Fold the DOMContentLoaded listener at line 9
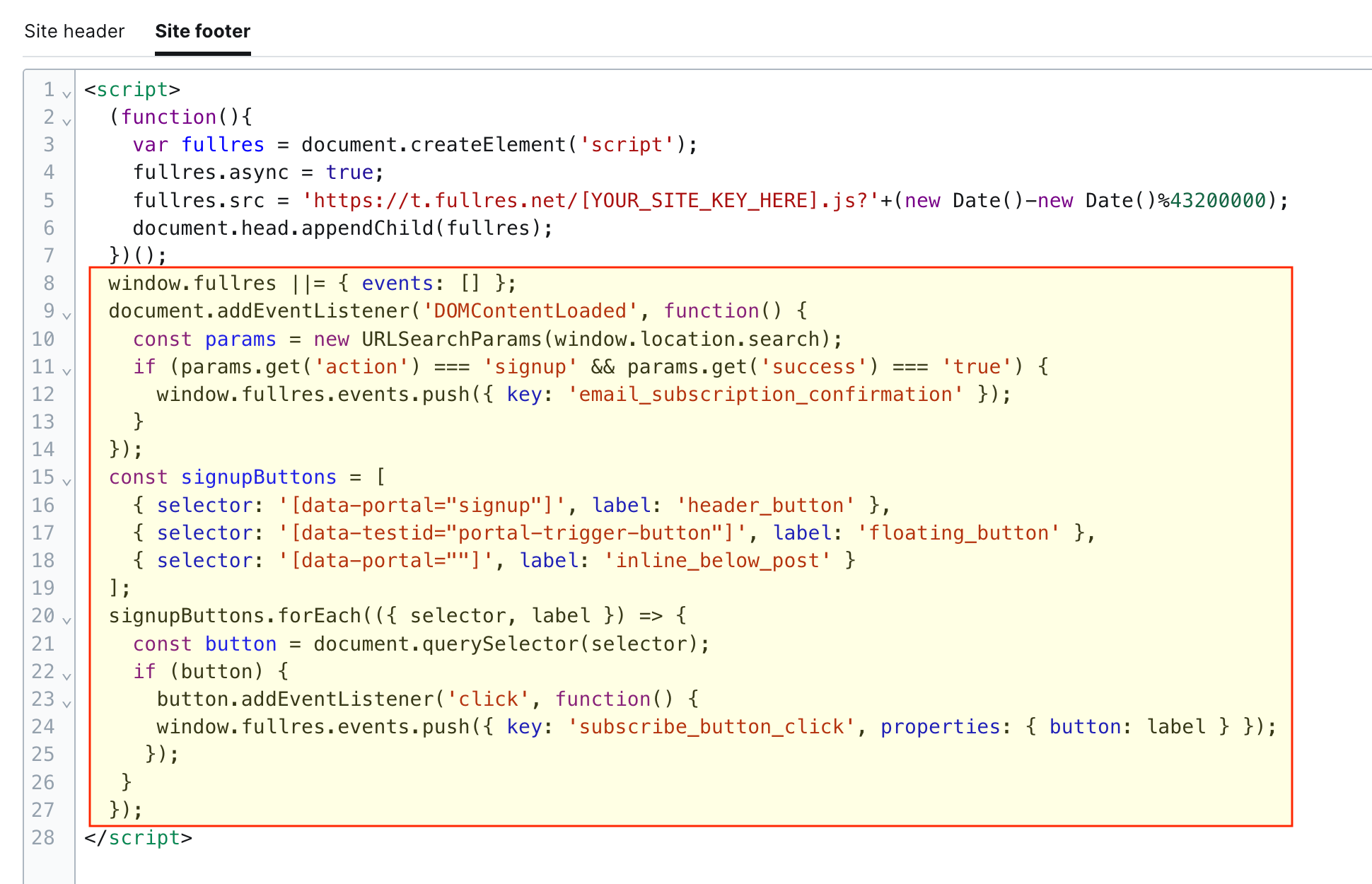 (x=66, y=315)
